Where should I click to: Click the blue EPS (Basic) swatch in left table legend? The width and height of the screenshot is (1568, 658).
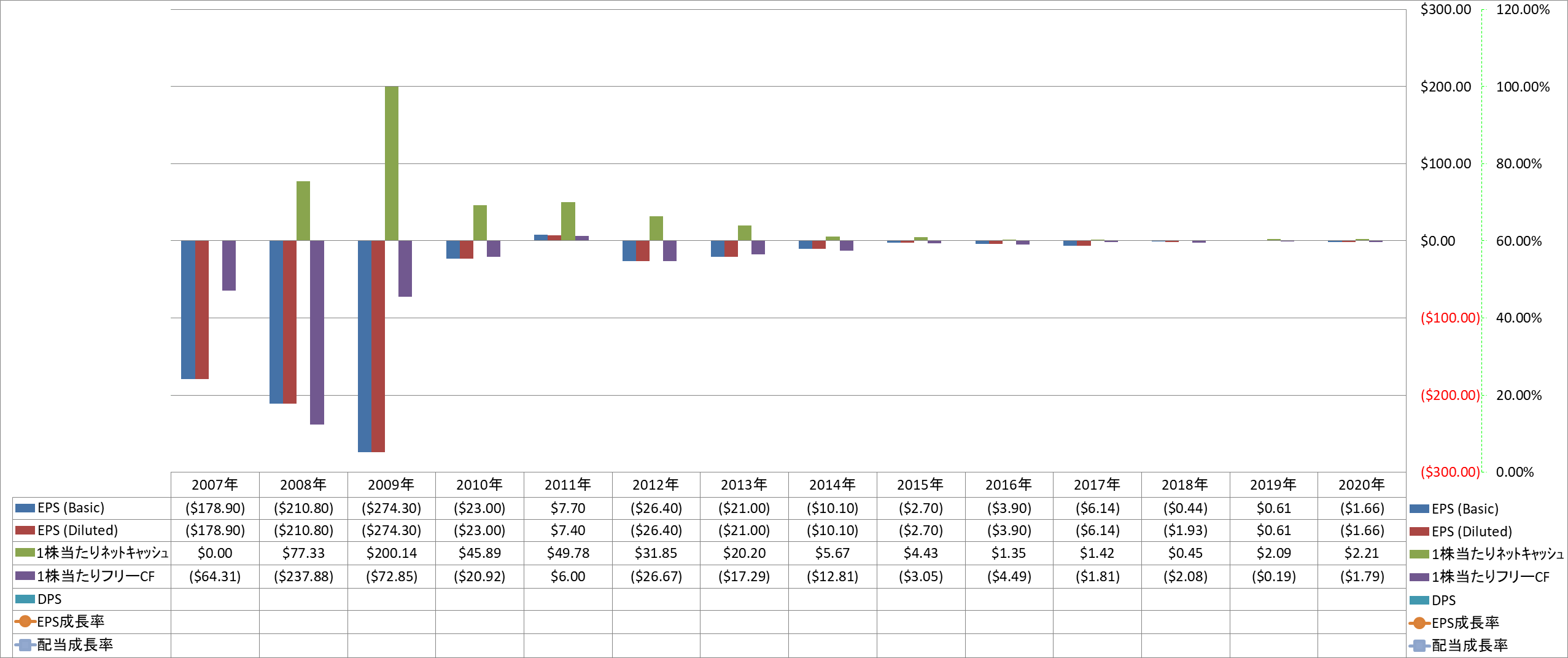point(25,508)
